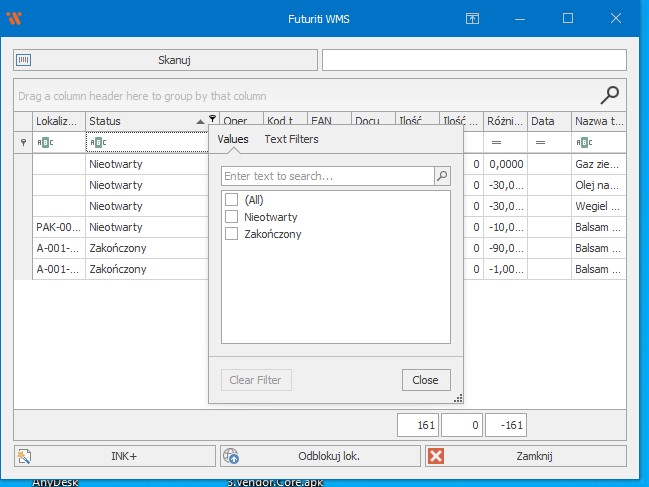
Task: Enable the Zakończony filter checkbox
Action: (x=232, y=234)
